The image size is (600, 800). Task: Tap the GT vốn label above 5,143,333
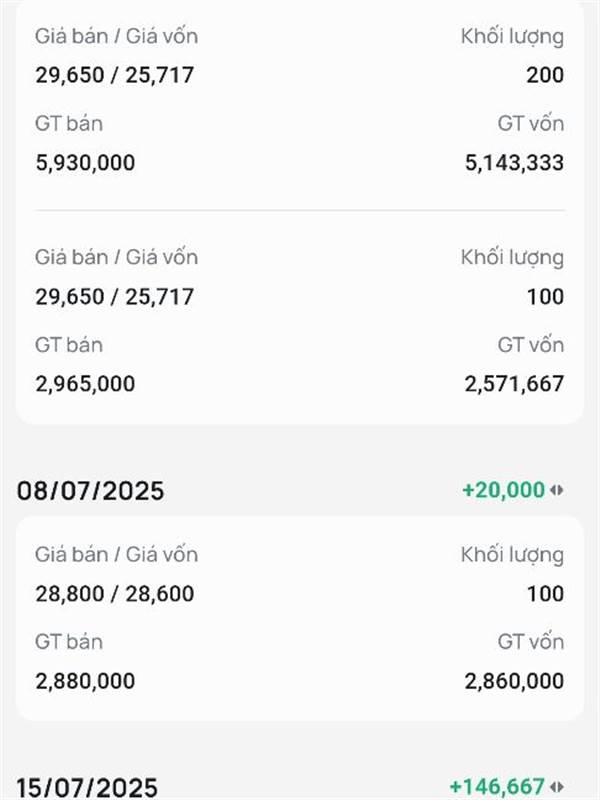[531, 124]
